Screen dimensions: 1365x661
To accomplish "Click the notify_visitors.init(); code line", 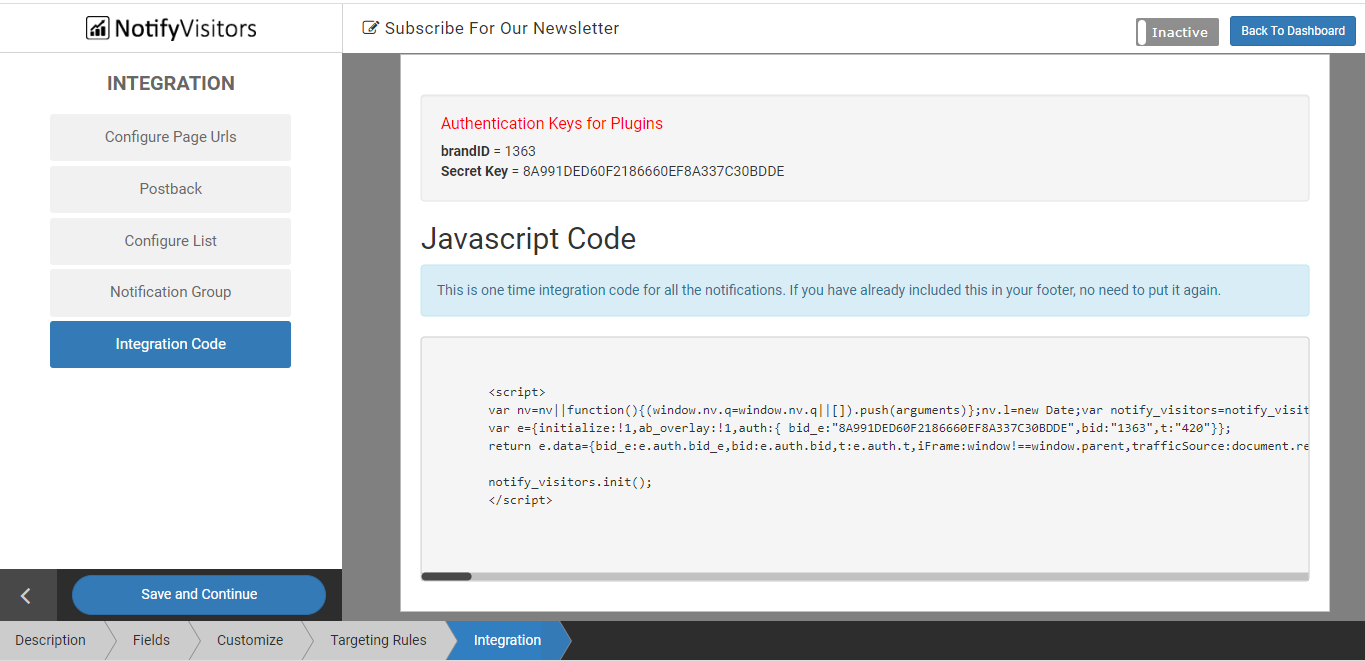I will click(570, 482).
